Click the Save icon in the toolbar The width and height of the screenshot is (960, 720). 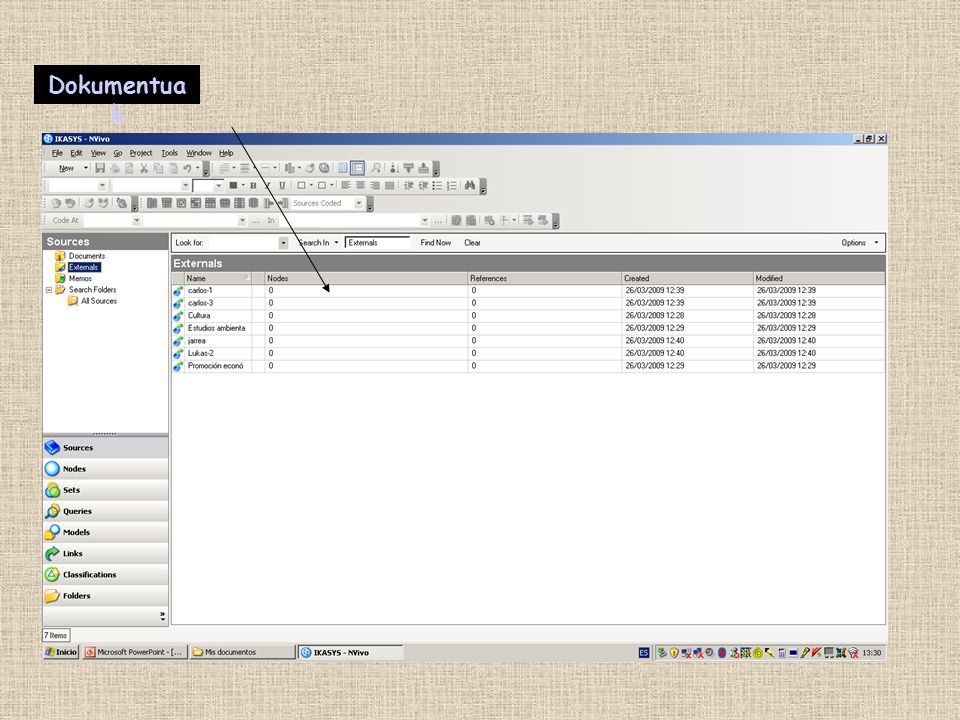100,168
